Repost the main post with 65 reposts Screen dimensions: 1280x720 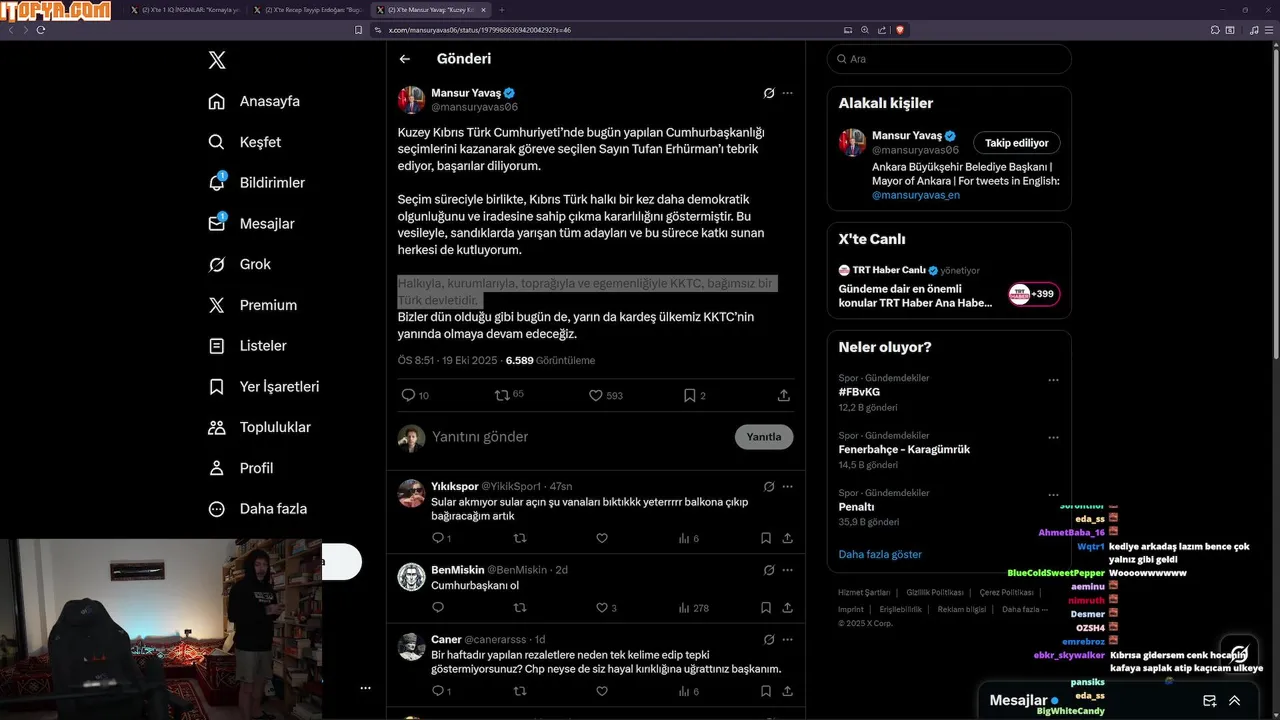click(509, 395)
